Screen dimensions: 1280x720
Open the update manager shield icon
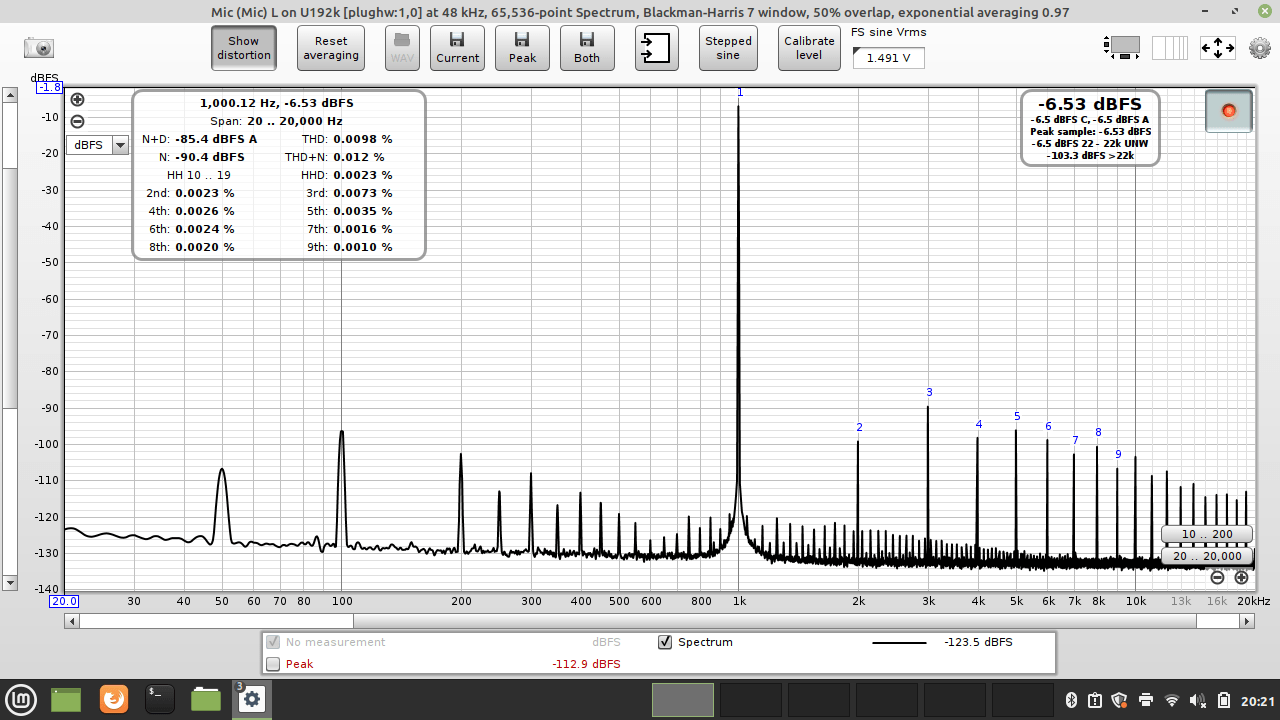[1120, 700]
